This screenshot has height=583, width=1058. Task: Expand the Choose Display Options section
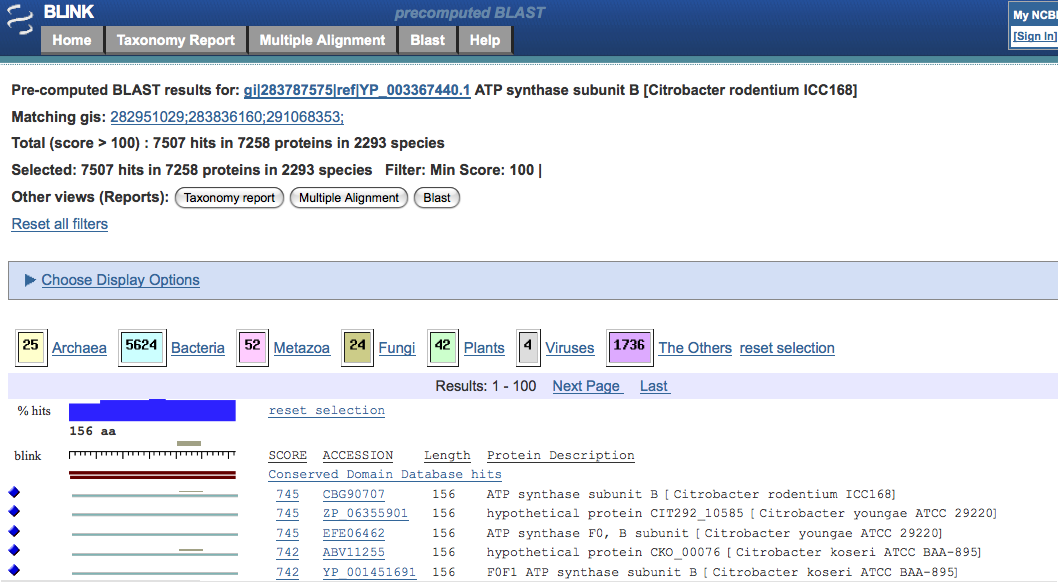point(120,280)
